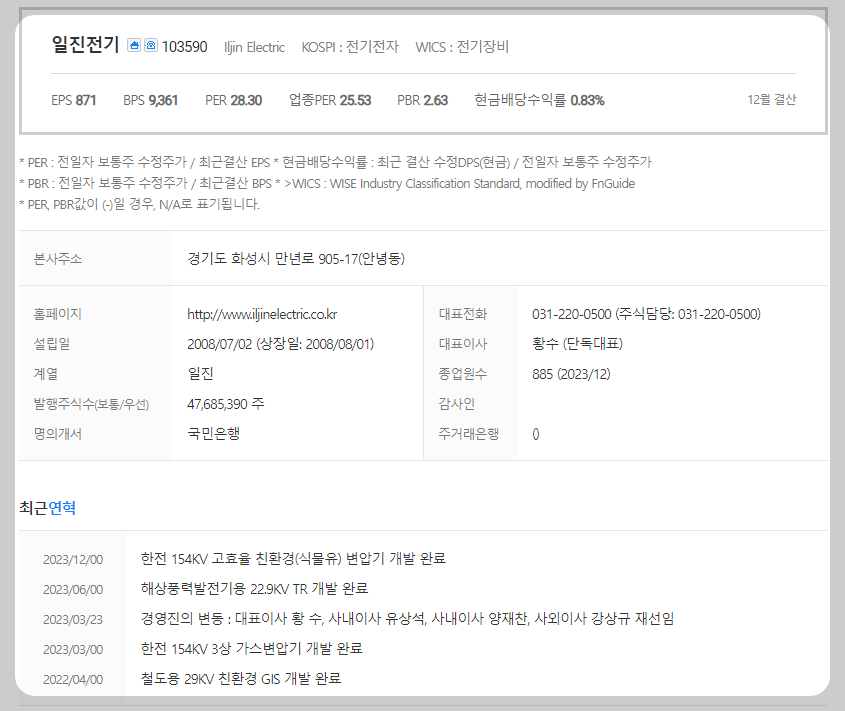Viewport: 845px width, 711px height.
Task: Click the company name 일진전기 heading
Action: (85, 45)
